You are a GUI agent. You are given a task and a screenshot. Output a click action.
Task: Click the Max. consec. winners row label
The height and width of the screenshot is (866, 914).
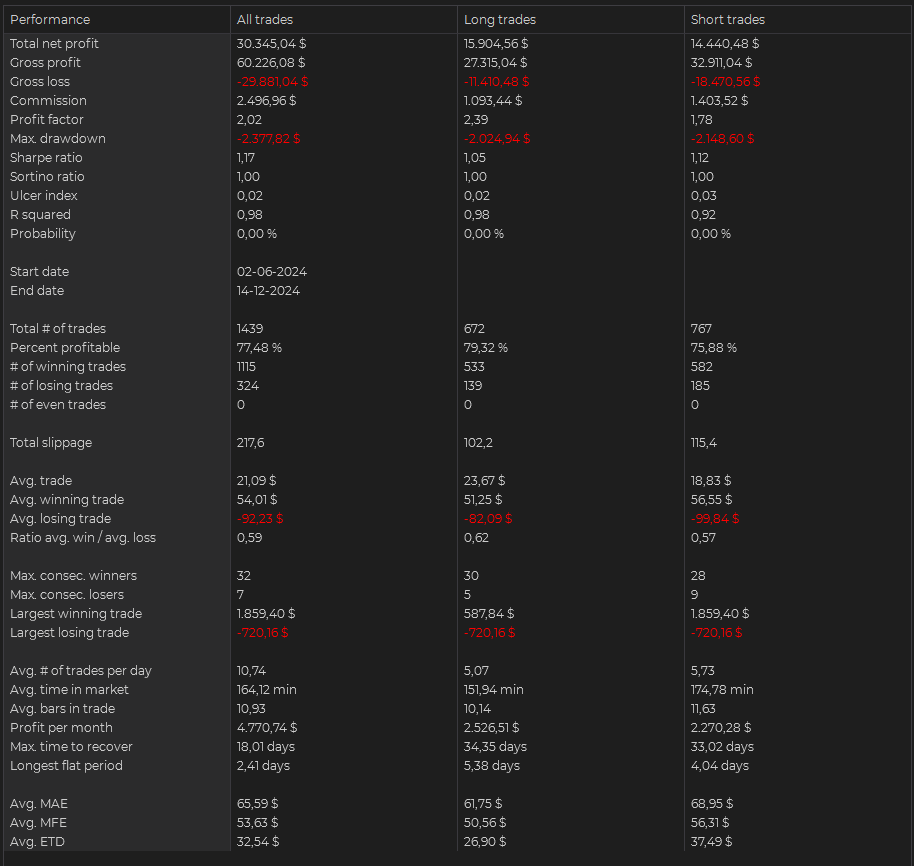(x=73, y=575)
